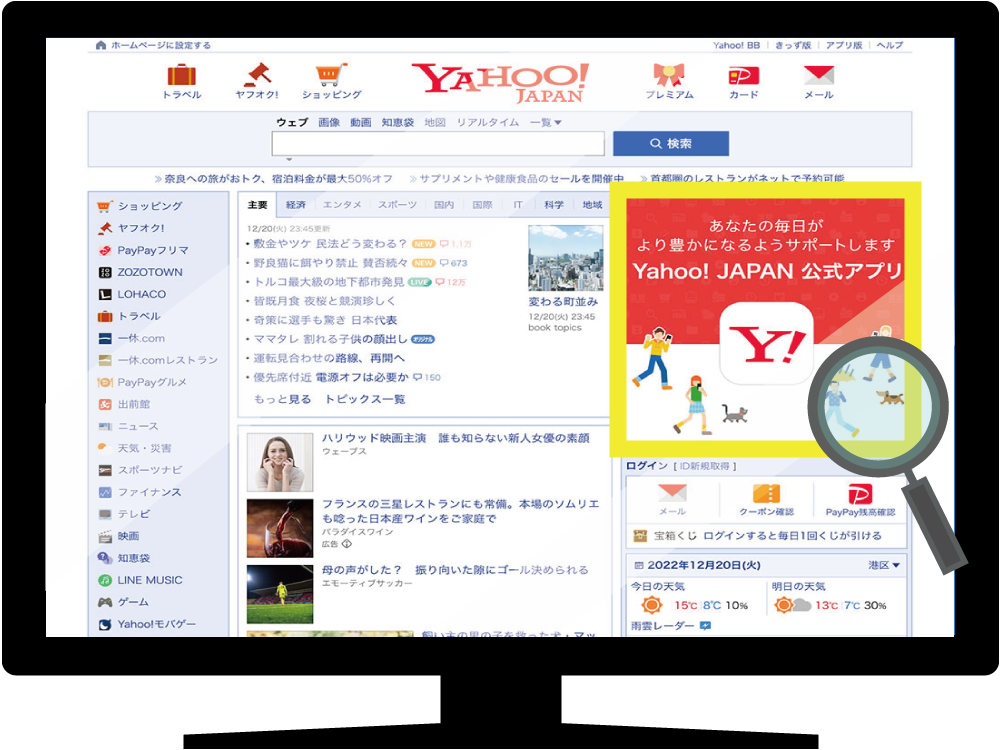Select the 動画 search tab
1000x750 pixels.
pyautogui.click(x=361, y=122)
